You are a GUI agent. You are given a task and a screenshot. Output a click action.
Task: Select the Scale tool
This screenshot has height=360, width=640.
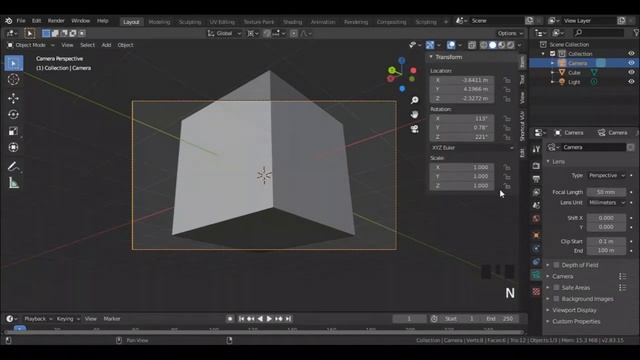click(13, 131)
